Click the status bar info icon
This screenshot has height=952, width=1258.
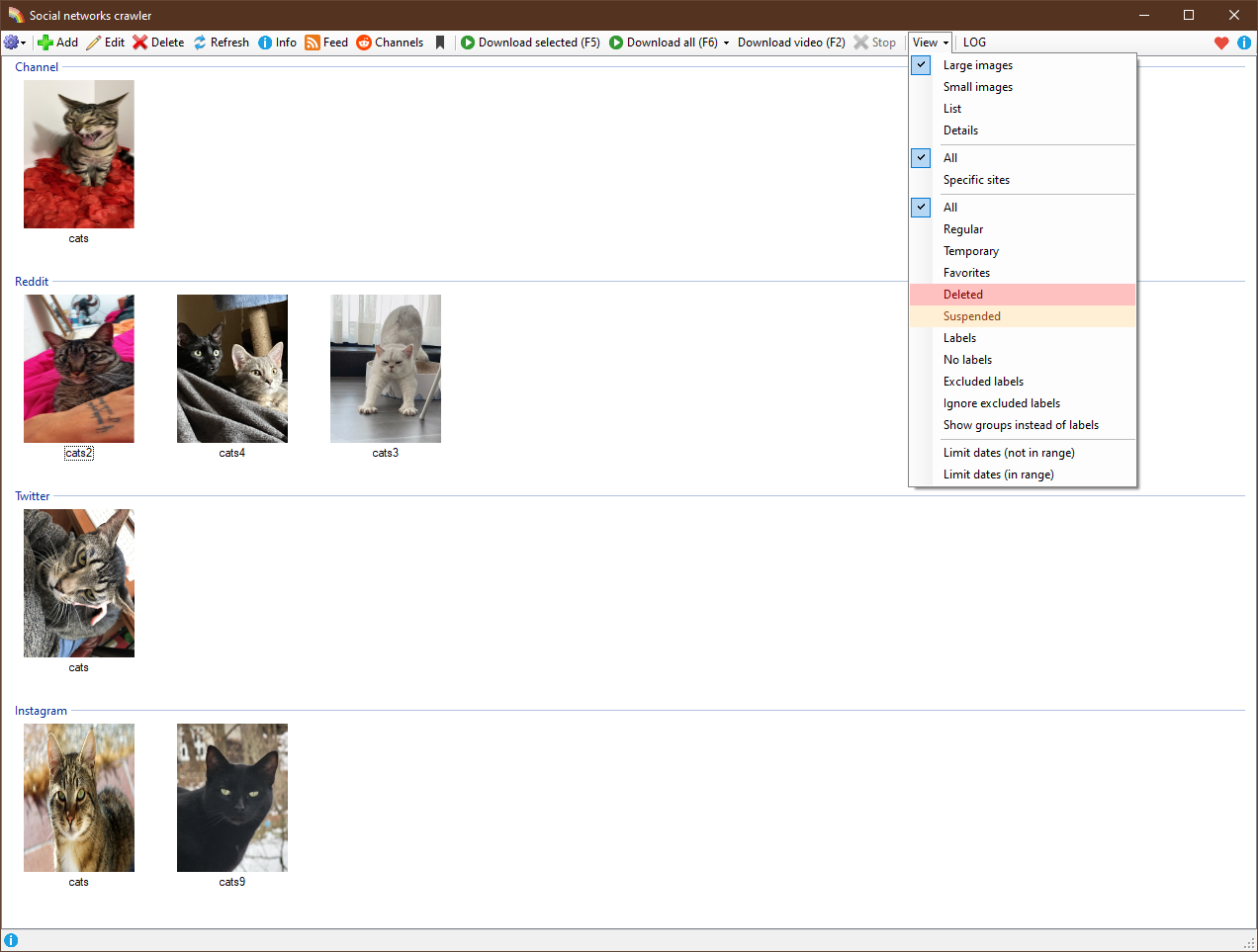coord(11,940)
